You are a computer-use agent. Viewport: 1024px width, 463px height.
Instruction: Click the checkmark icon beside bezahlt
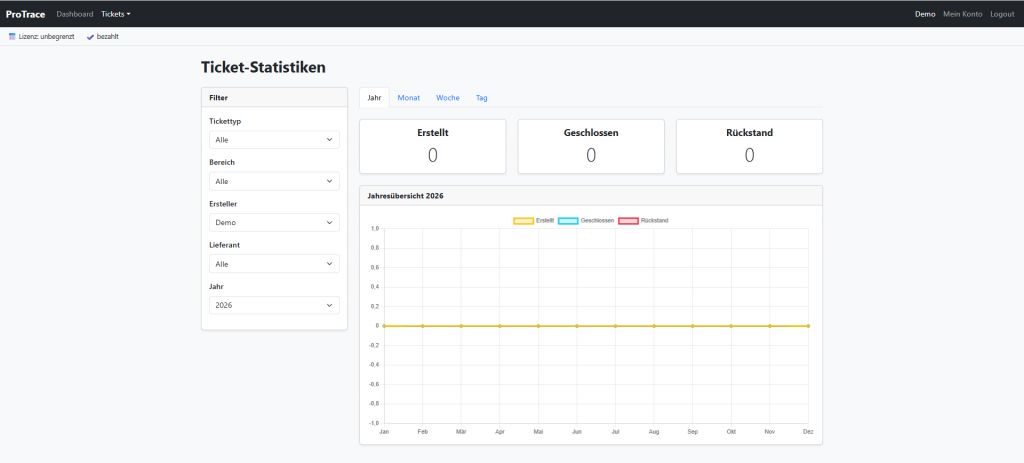coord(90,37)
